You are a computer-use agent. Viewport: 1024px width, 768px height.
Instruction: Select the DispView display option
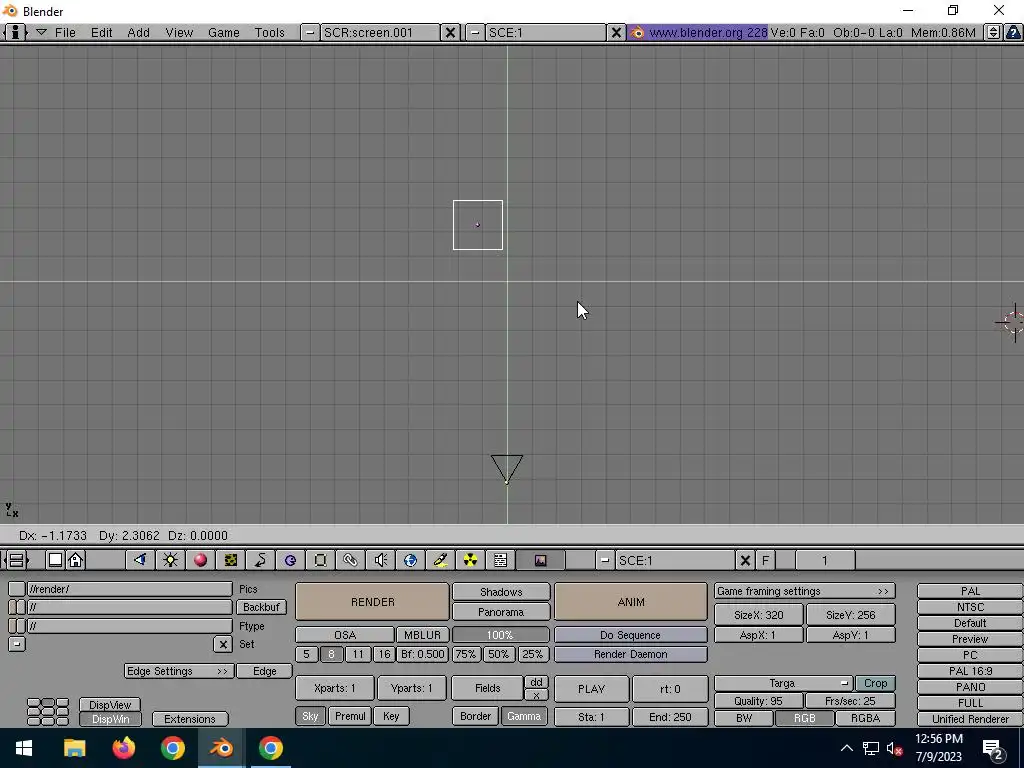point(110,705)
